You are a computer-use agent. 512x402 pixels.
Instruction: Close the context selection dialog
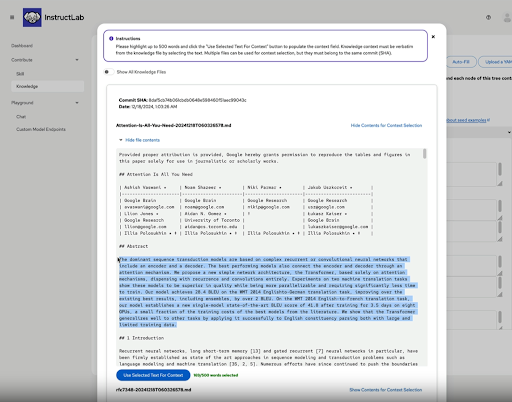(433, 37)
